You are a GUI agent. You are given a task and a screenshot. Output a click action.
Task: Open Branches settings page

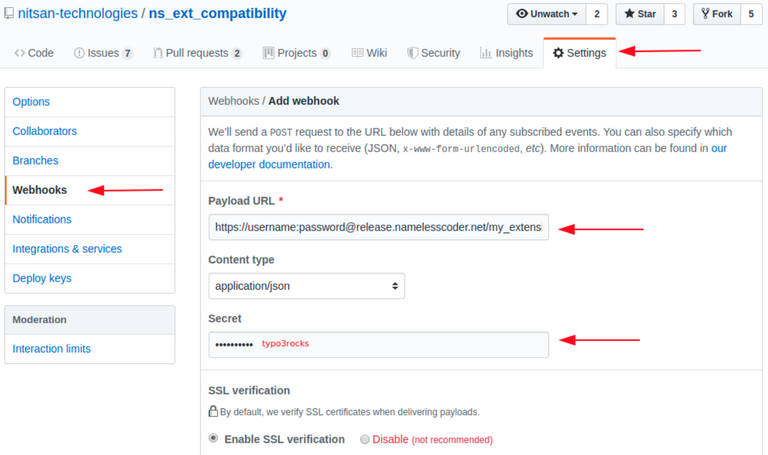(x=36, y=160)
